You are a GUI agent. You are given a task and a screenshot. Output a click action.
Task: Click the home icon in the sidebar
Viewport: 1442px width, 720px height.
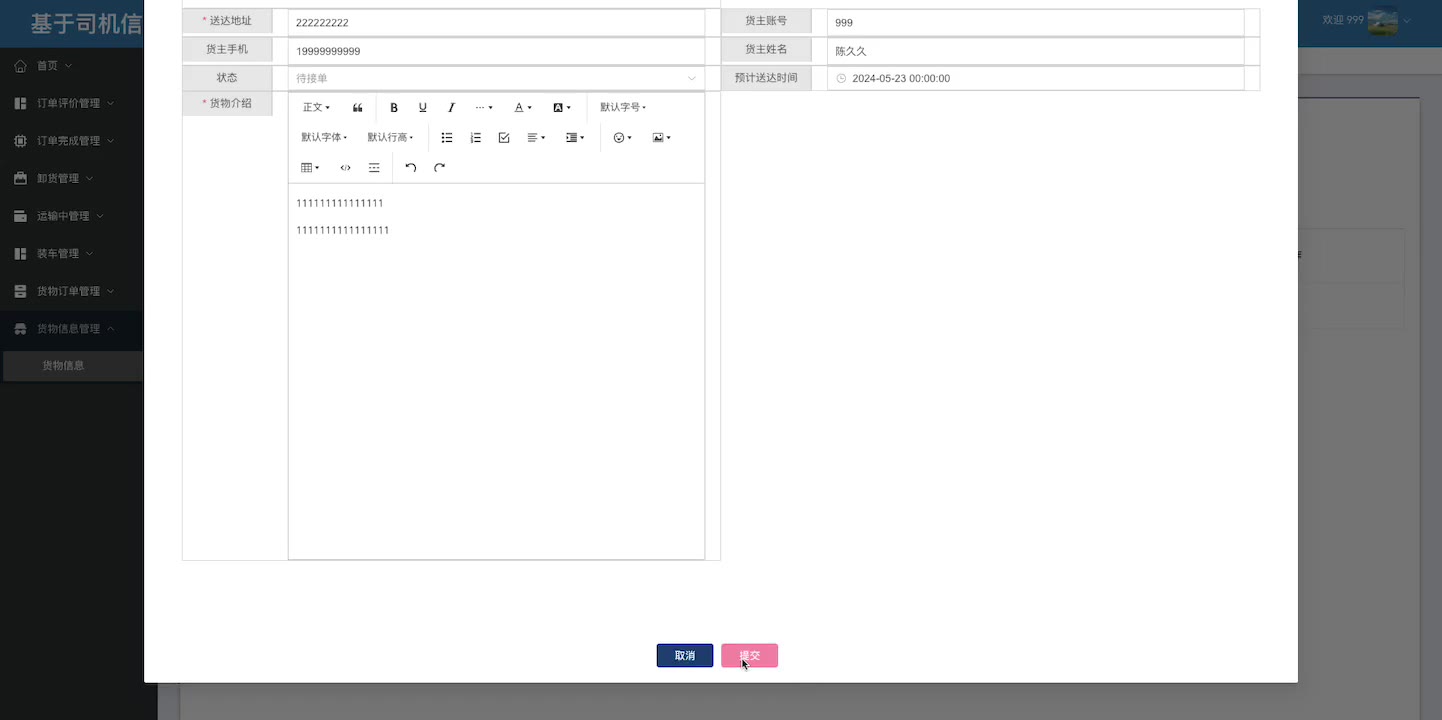pyautogui.click(x=20, y=66)
